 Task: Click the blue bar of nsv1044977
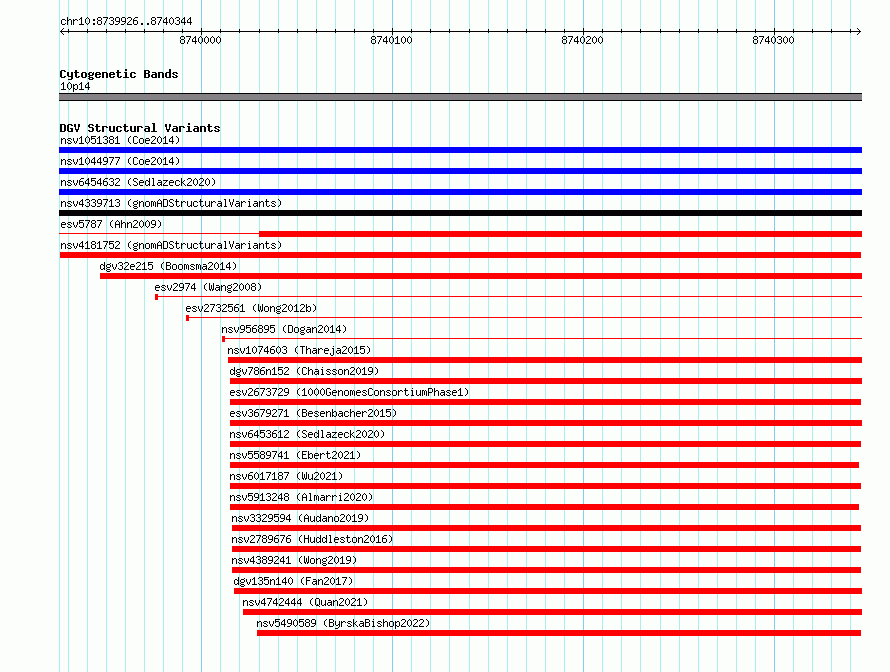point(460,171)
